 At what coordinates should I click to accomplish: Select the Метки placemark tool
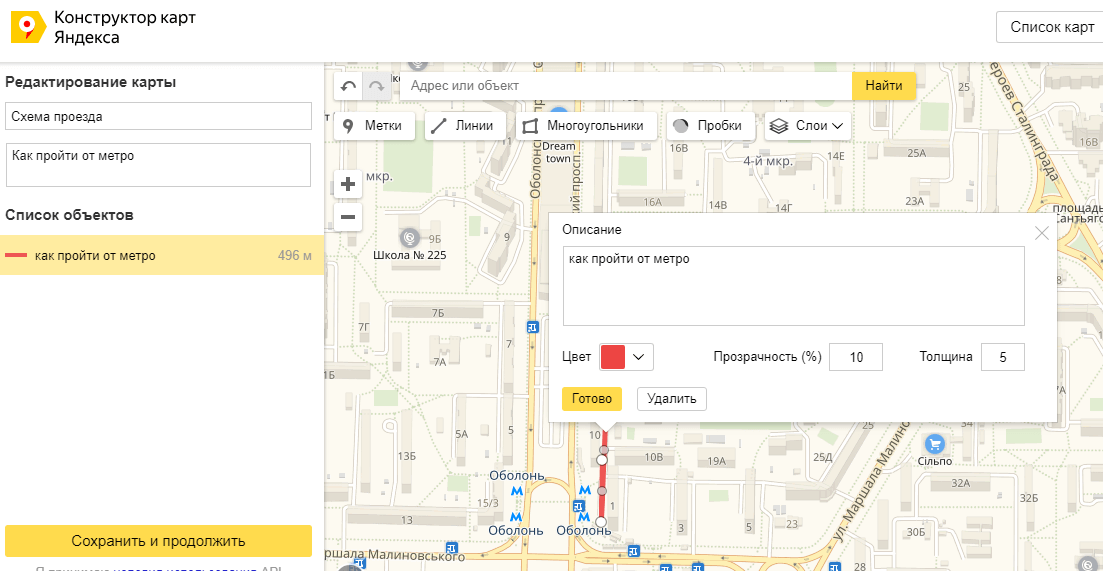[372, 126]
